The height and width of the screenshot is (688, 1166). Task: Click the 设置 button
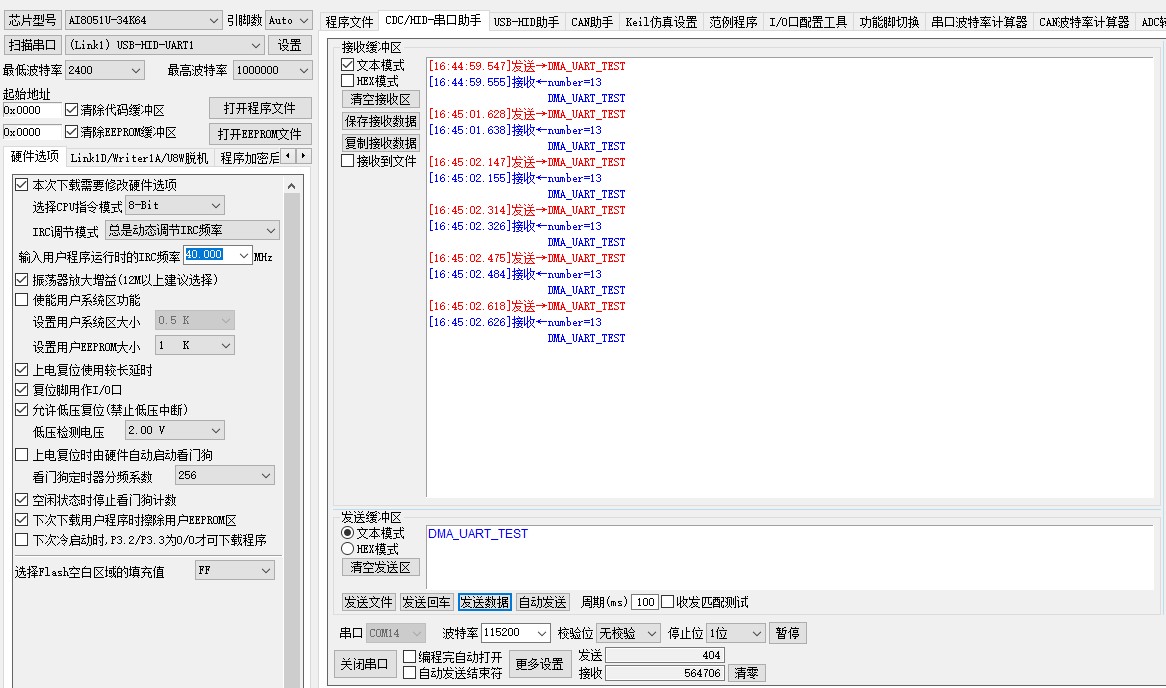pos(289,45)
